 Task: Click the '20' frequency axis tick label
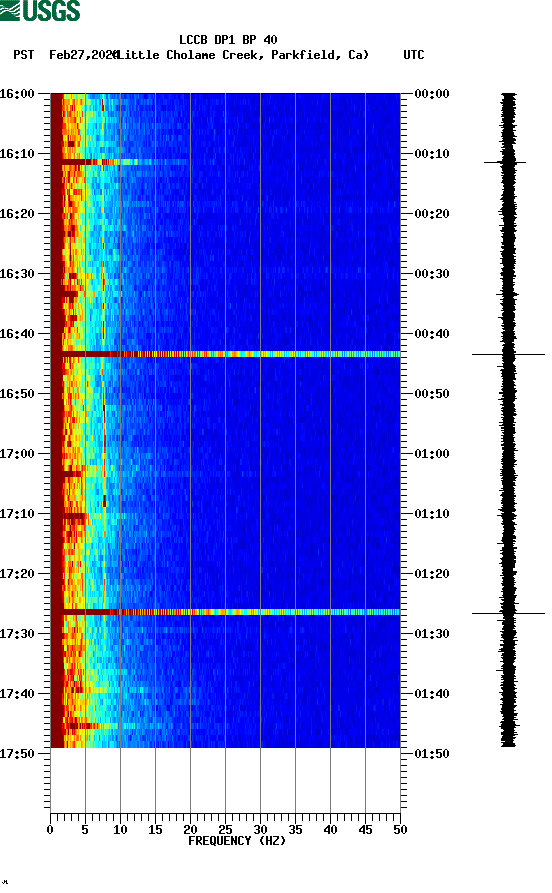pos(190,830)
